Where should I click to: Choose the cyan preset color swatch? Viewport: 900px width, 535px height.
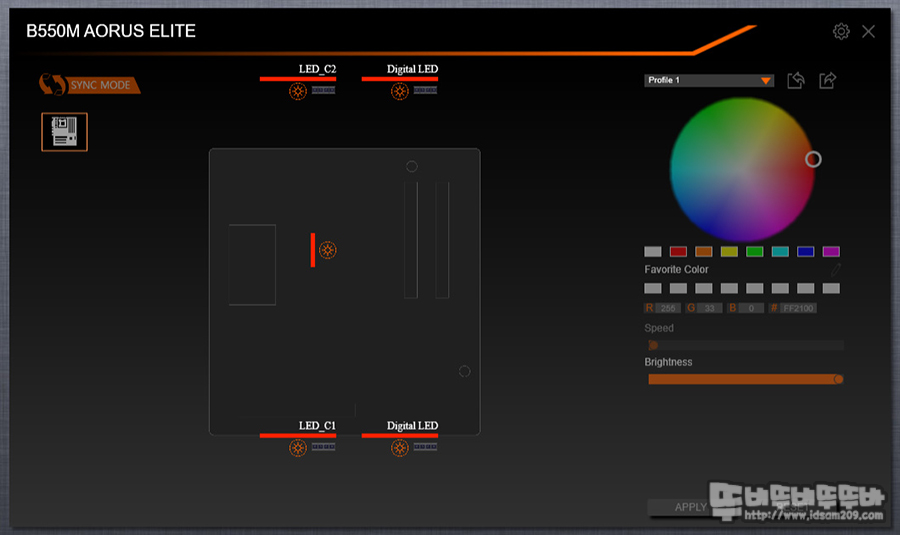[780, 251]
